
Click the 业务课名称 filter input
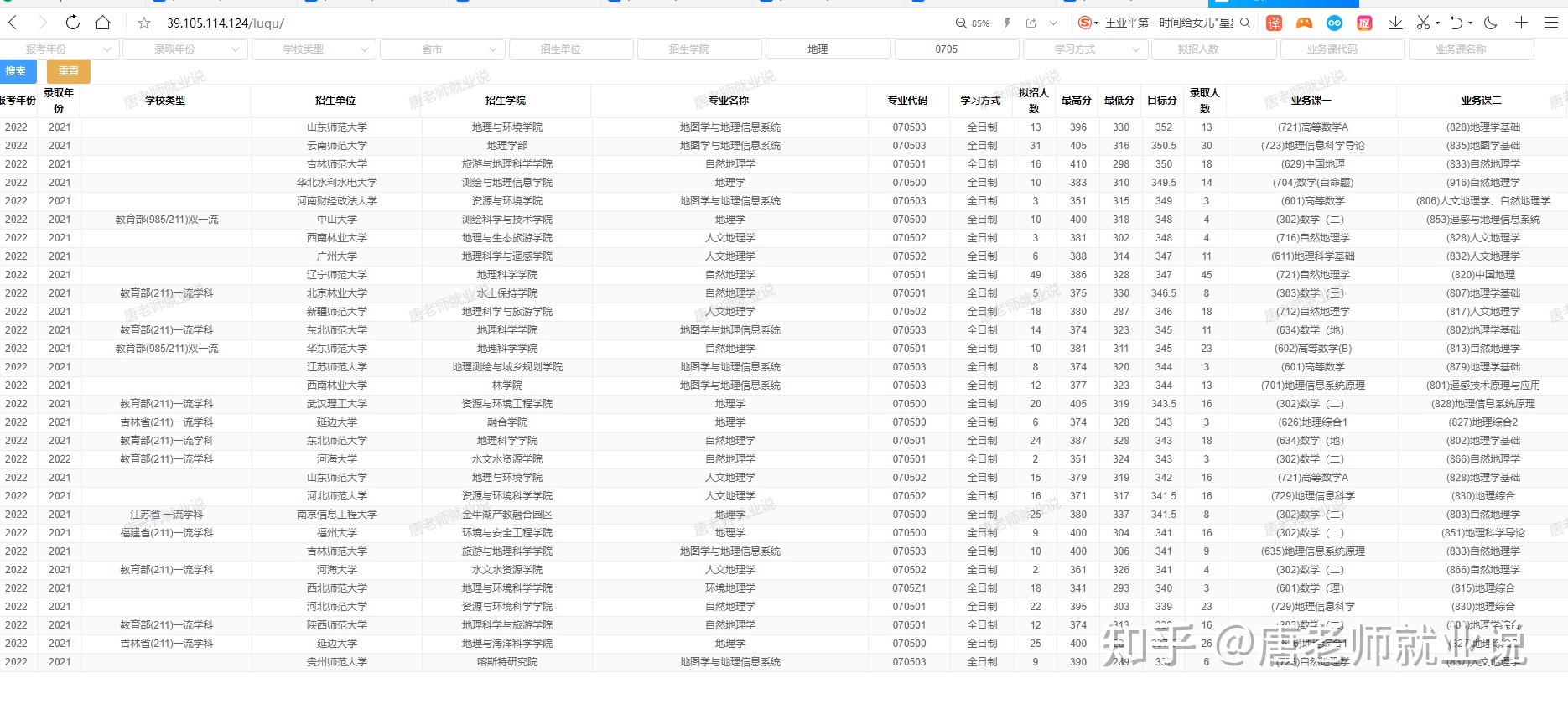tap(1472, 49)
